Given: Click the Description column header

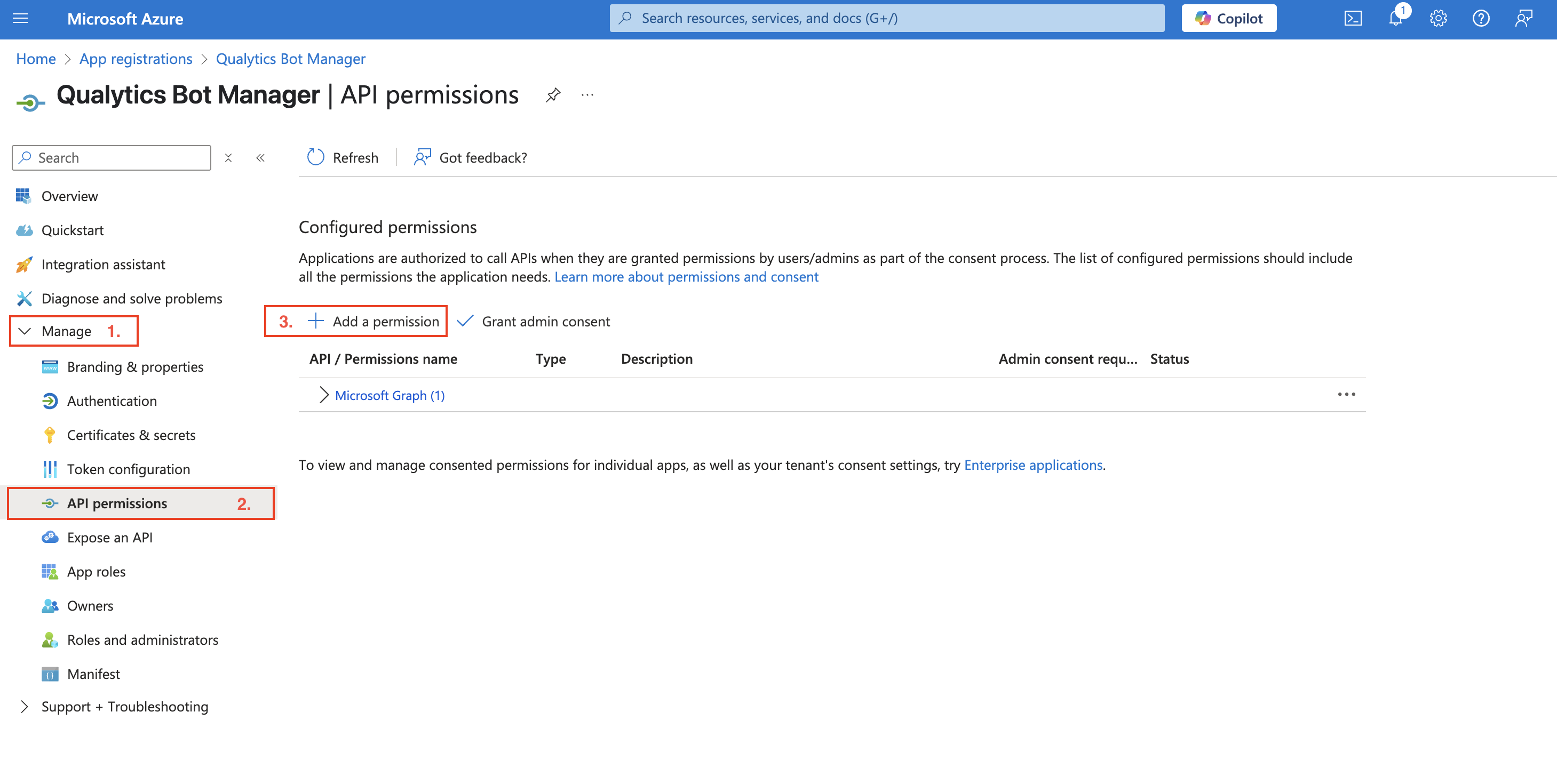Looking at the screenshot, I should 656,359.
